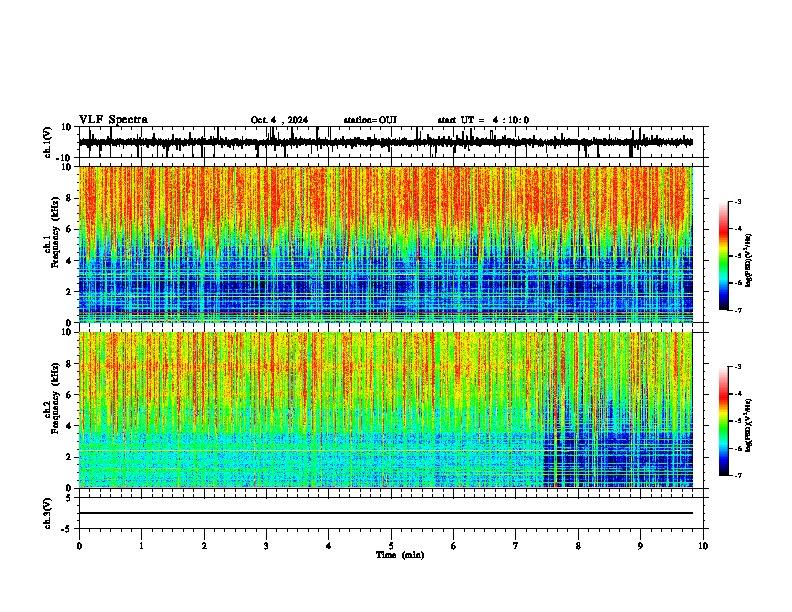Click the "Time (min)" axis label
The image size is (792, 612).
pos(400,555)
